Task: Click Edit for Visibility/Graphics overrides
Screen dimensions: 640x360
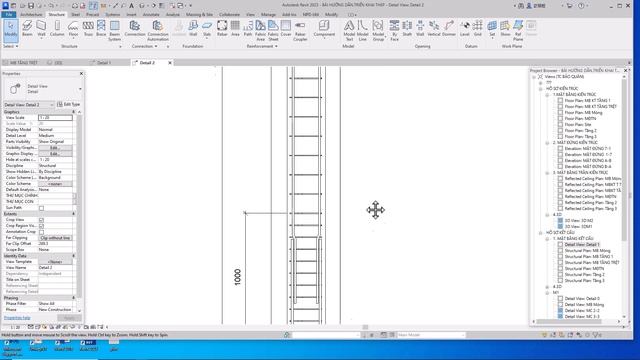Action: pyautogui.click(x=55, y=148)
